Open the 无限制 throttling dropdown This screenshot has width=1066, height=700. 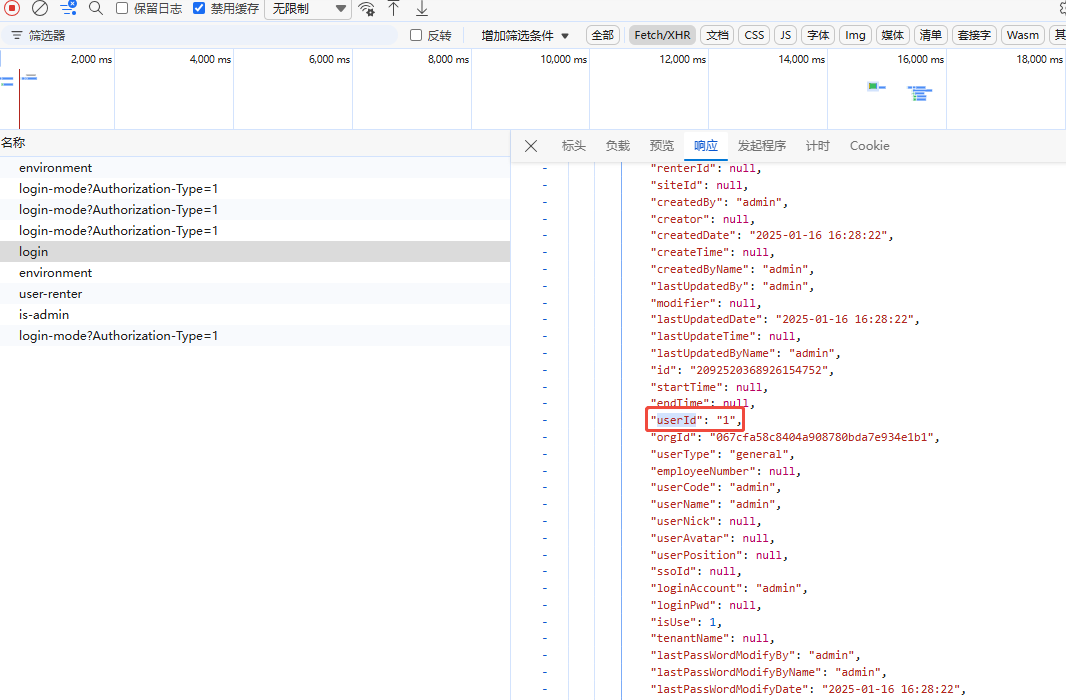pos(308,9)
